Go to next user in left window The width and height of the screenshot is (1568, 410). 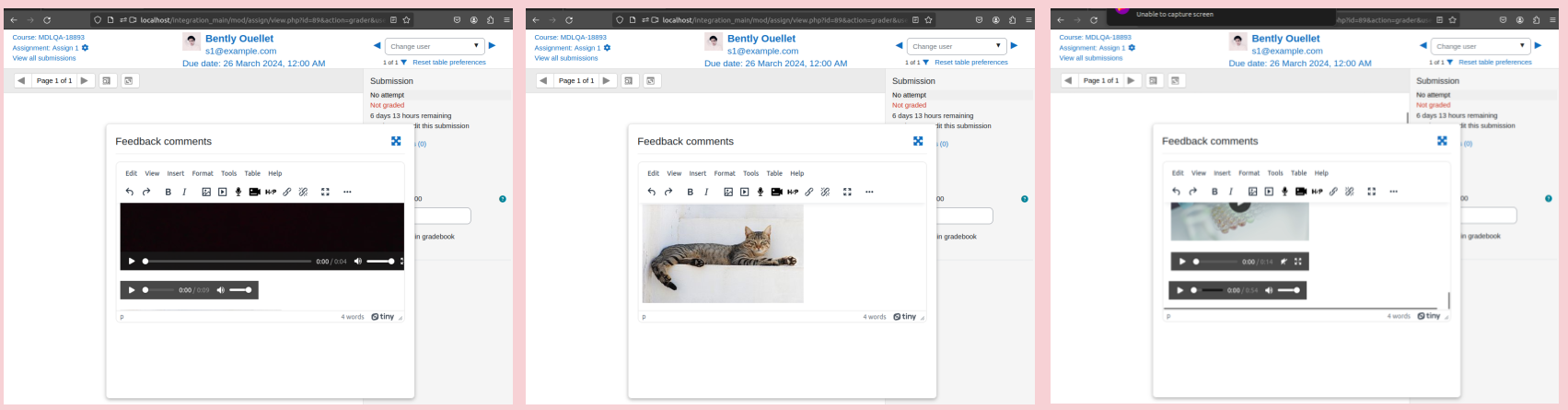(x=492, y=45)
